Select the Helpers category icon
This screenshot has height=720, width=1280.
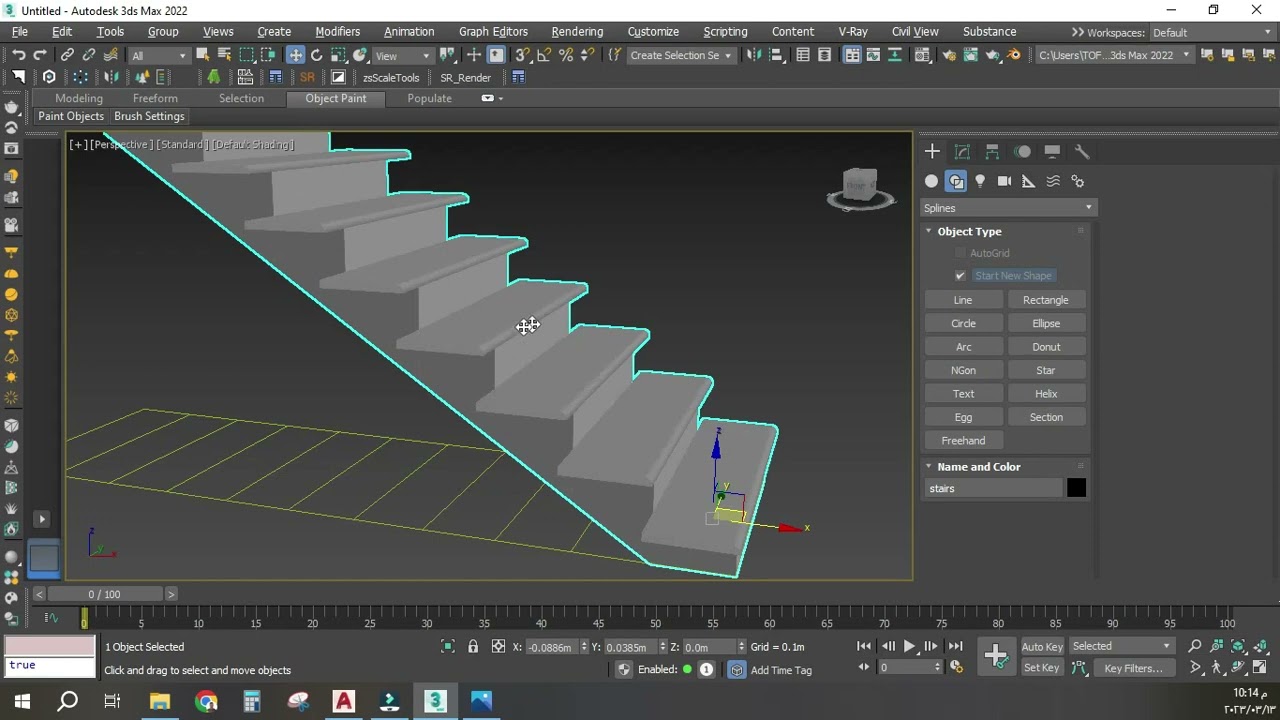click(1028, 181)
